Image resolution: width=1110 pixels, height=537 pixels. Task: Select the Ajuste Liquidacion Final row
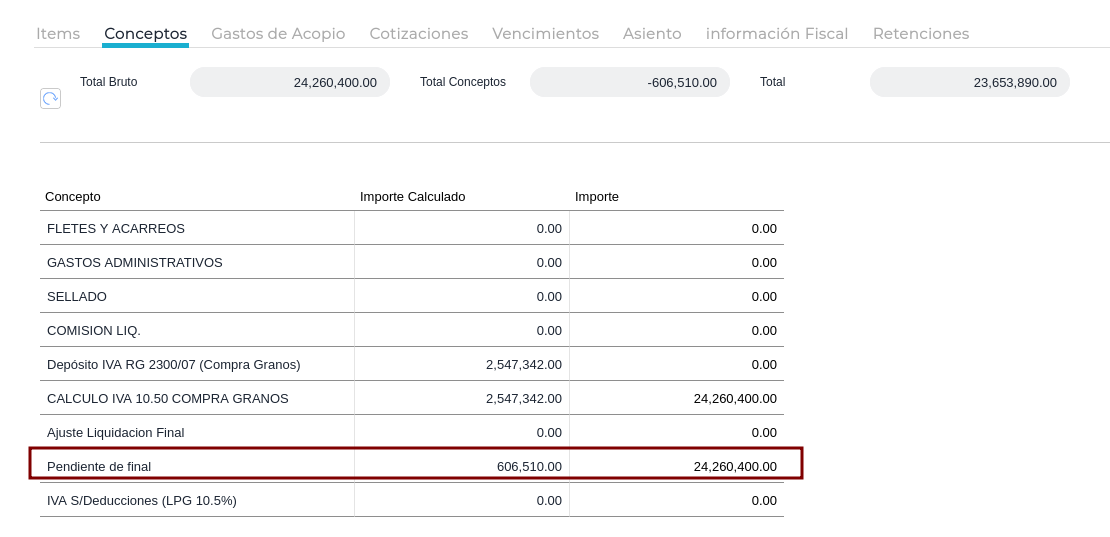click(x=412, y=432)
